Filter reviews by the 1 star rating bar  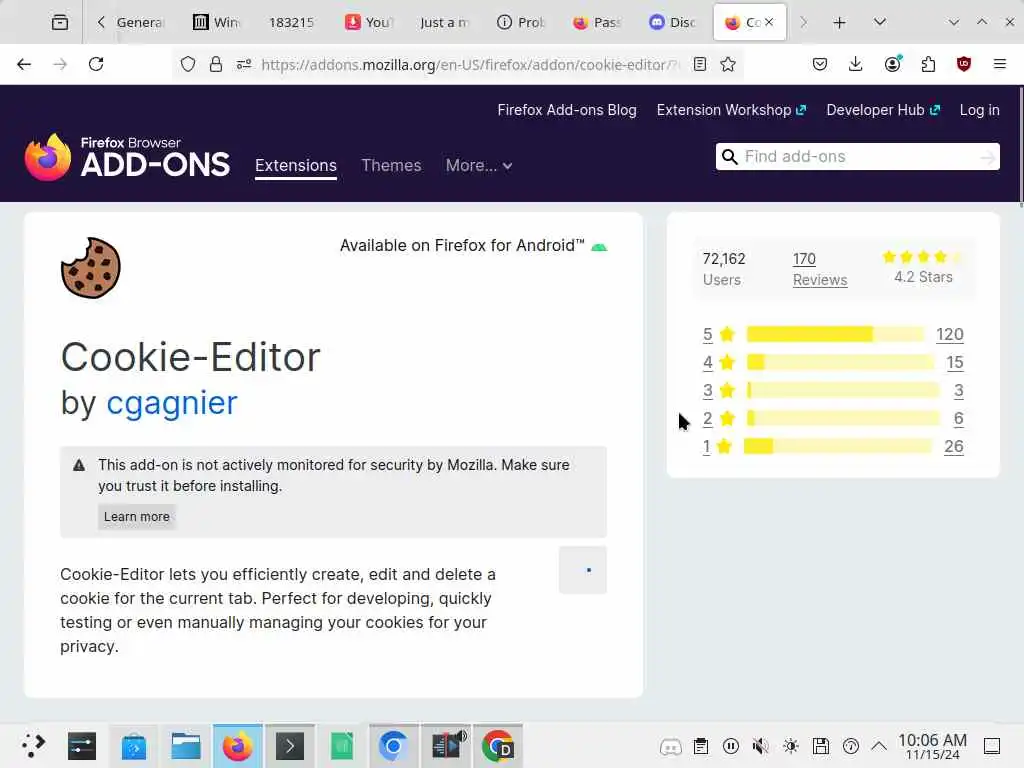(839, 447)
